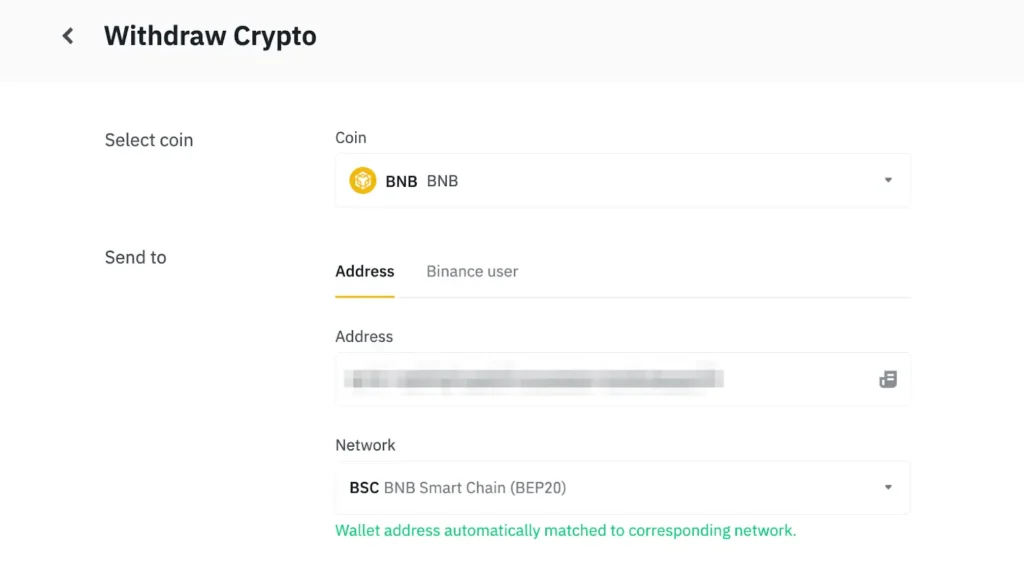Click the Withdraw Crypto page heading

(x=210, y=36)
